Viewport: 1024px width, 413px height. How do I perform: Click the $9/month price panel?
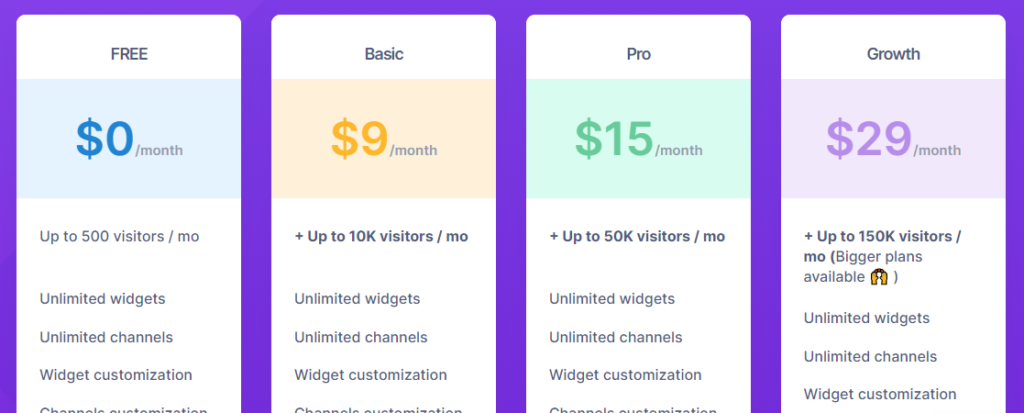click(x=383, y=139)
